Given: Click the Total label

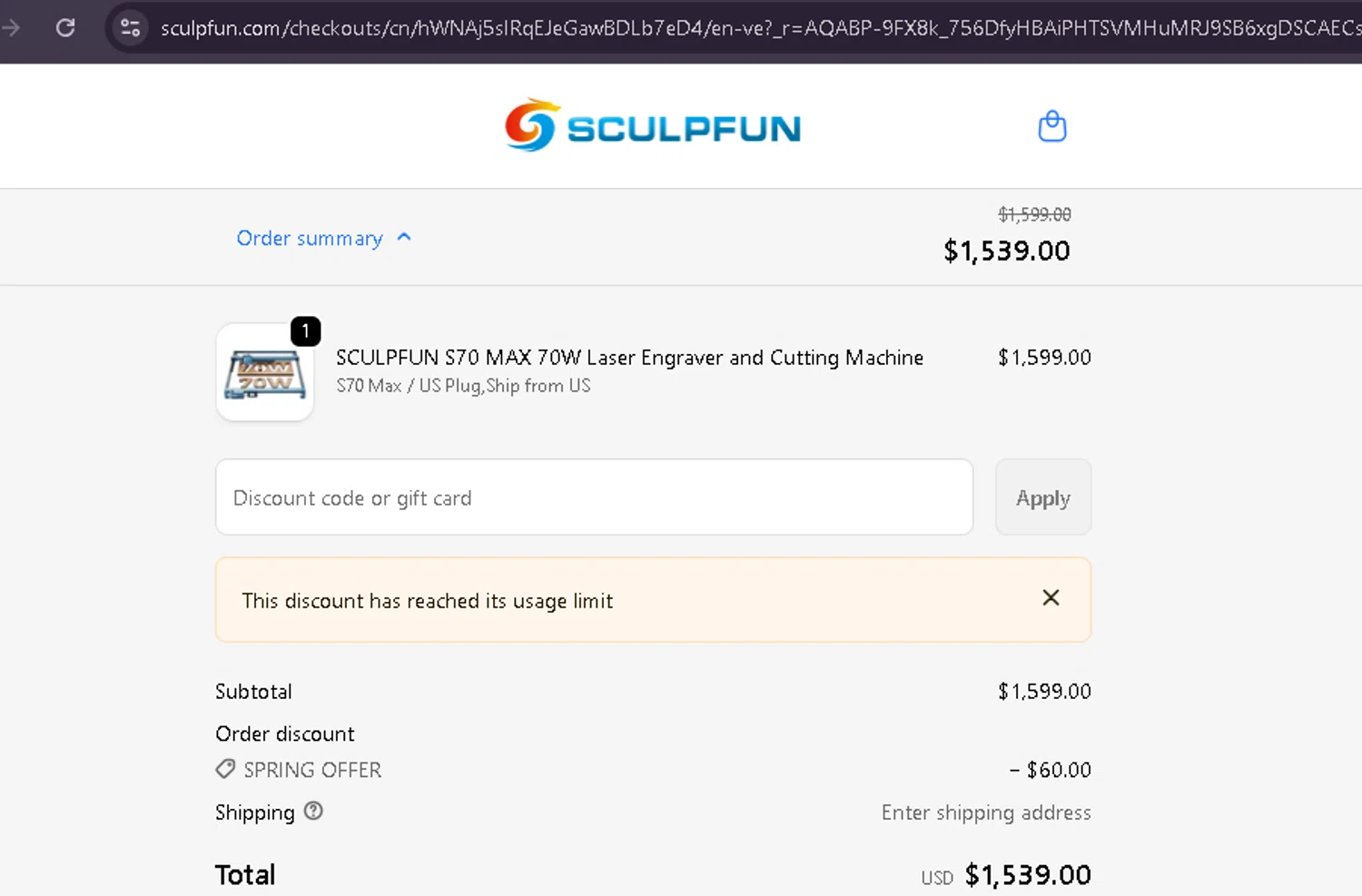Looking at the screenshot, I should pos(245,875).
